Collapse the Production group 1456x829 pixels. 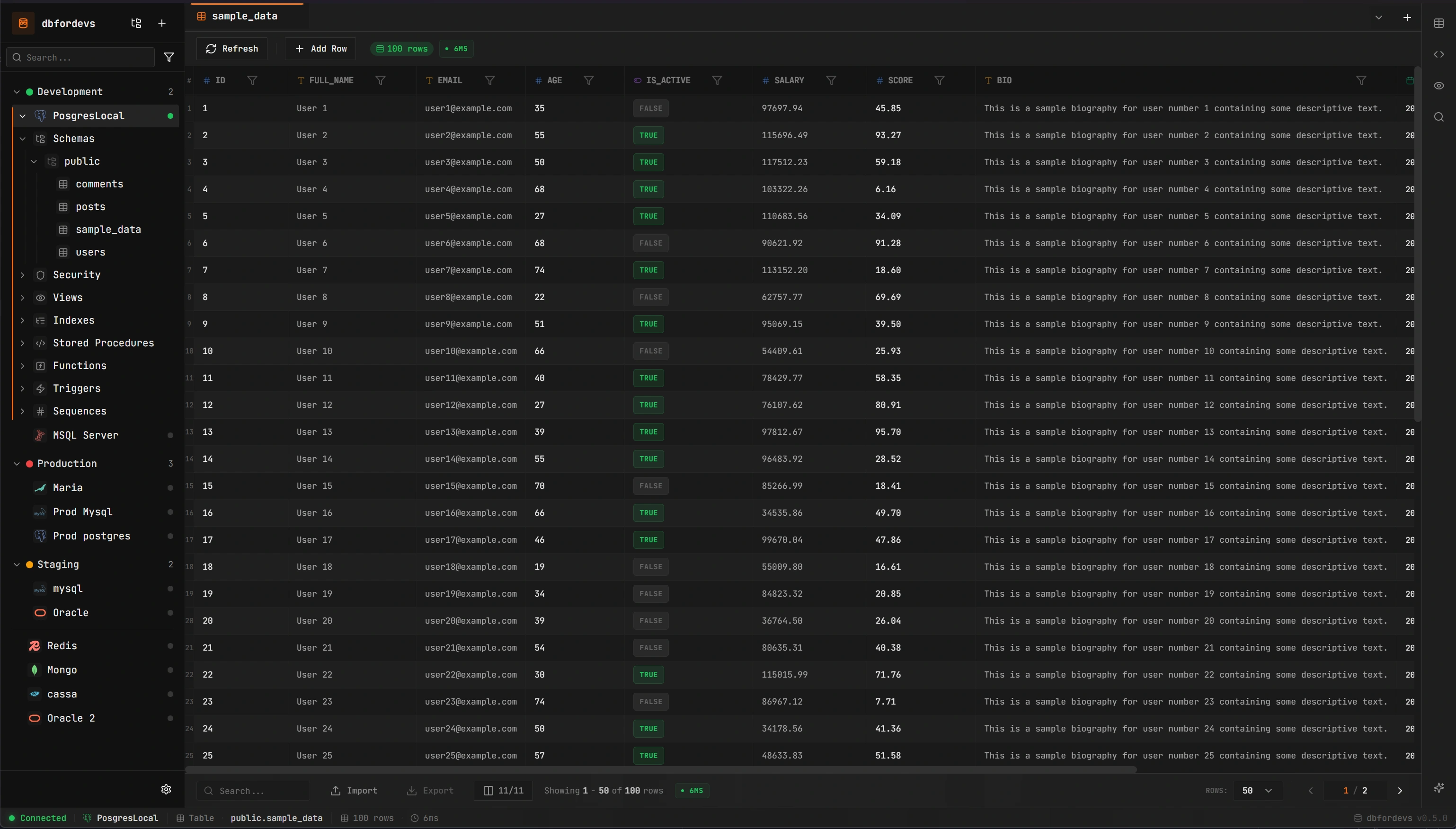pyautogui.click(x=17, y=463)
